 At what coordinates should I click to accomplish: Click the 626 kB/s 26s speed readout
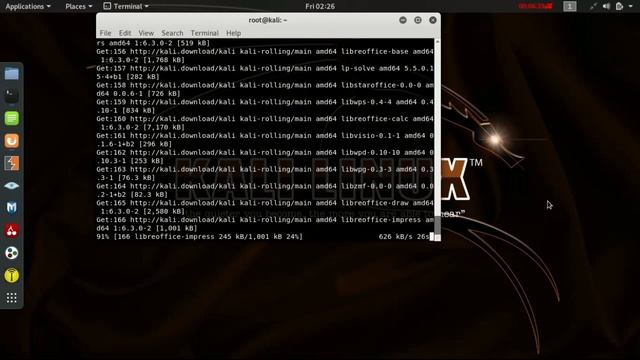[404, 237]
